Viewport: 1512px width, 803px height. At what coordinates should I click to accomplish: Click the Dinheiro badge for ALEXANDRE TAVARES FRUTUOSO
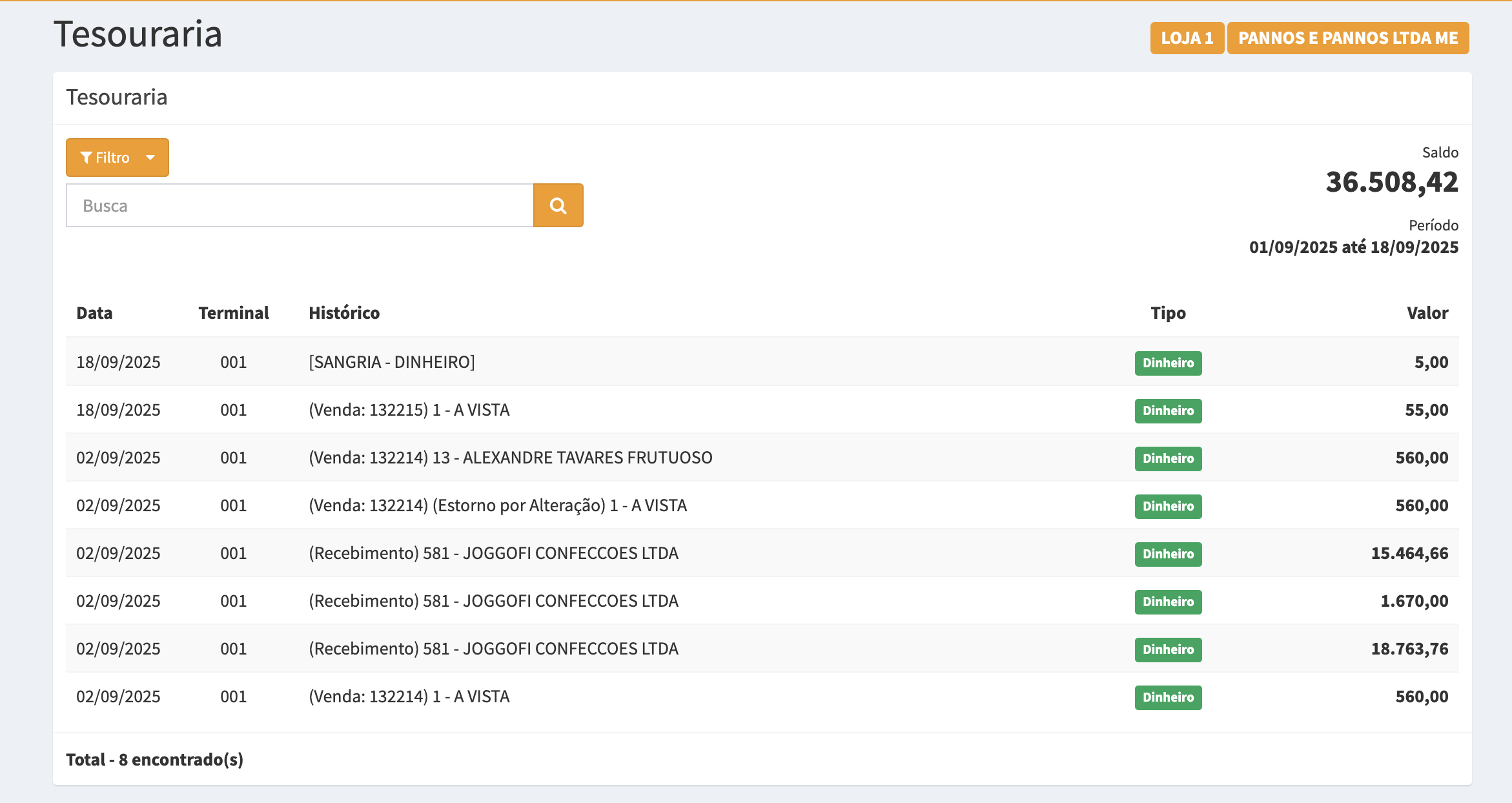pos(1168,458)
